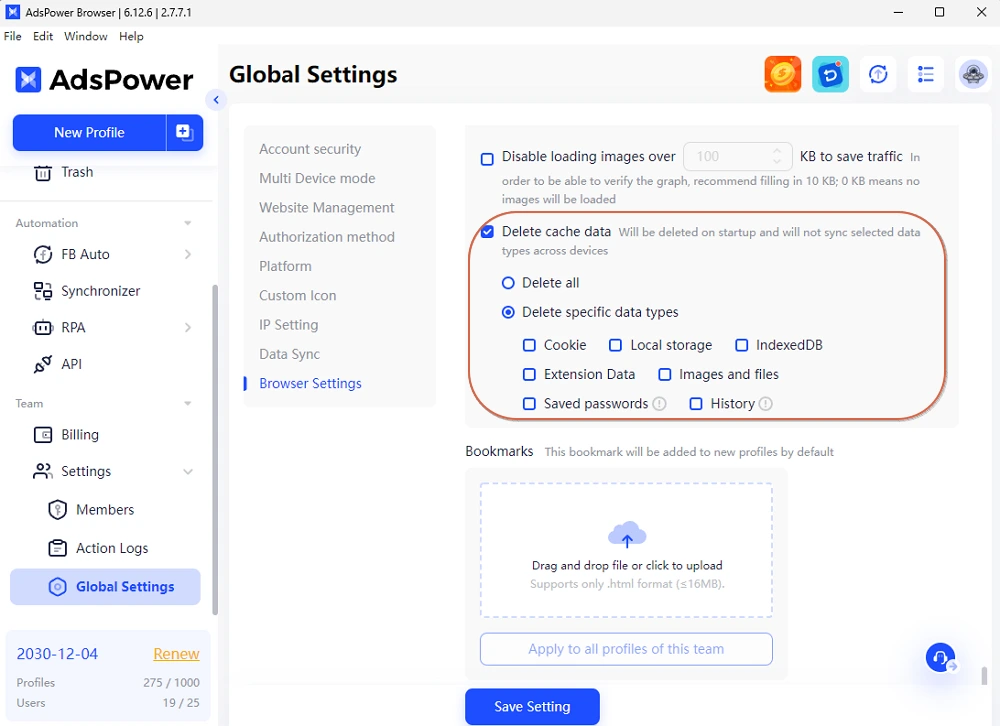Collapse the sidebar with the arrow

pos(216,100)
